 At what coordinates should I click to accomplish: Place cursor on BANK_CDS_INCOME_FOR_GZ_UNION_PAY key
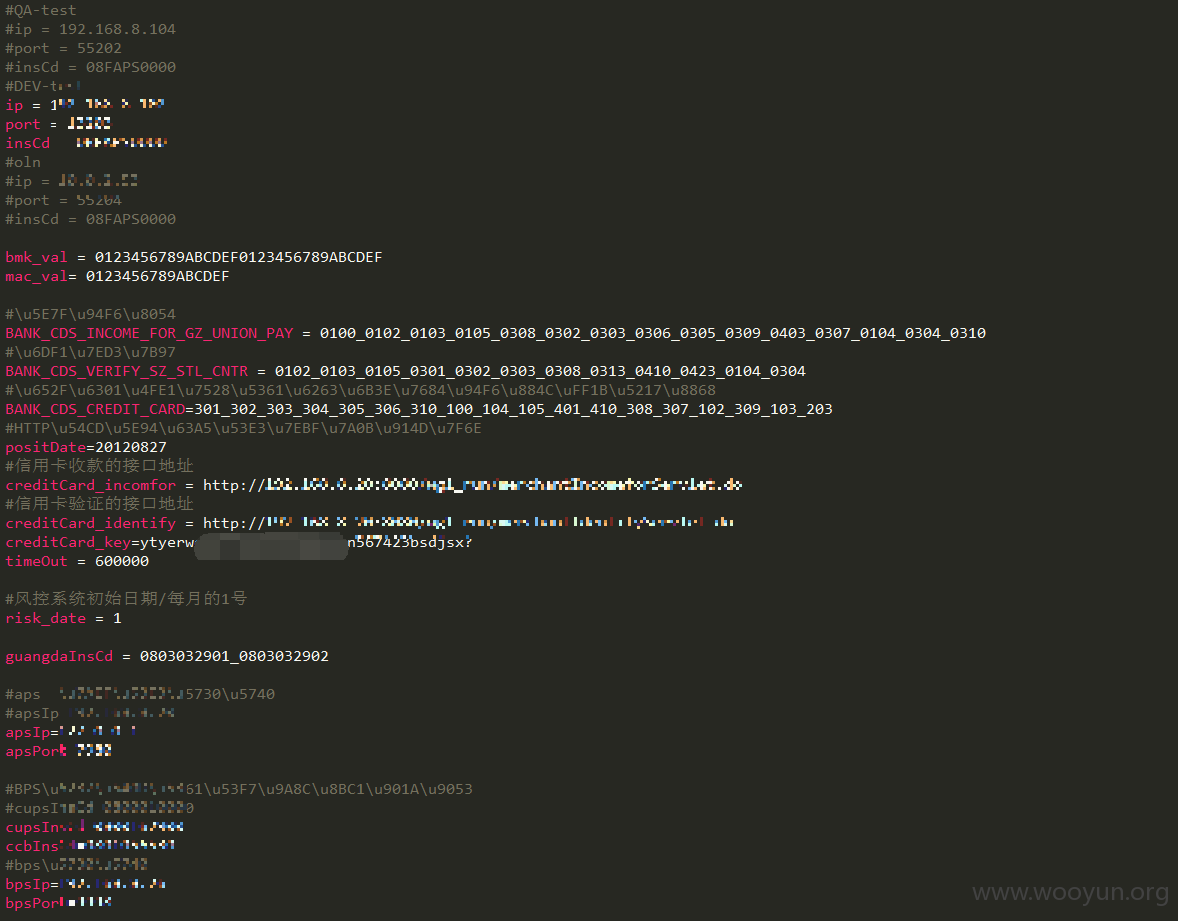point(149,334)
